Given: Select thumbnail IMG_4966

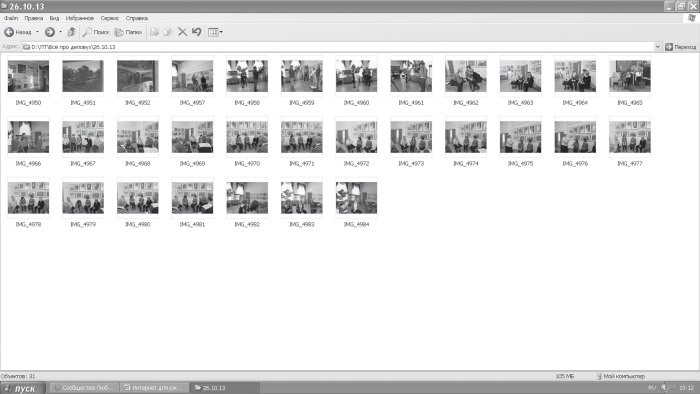Looking at the screenshot, I should coord(28,137).
